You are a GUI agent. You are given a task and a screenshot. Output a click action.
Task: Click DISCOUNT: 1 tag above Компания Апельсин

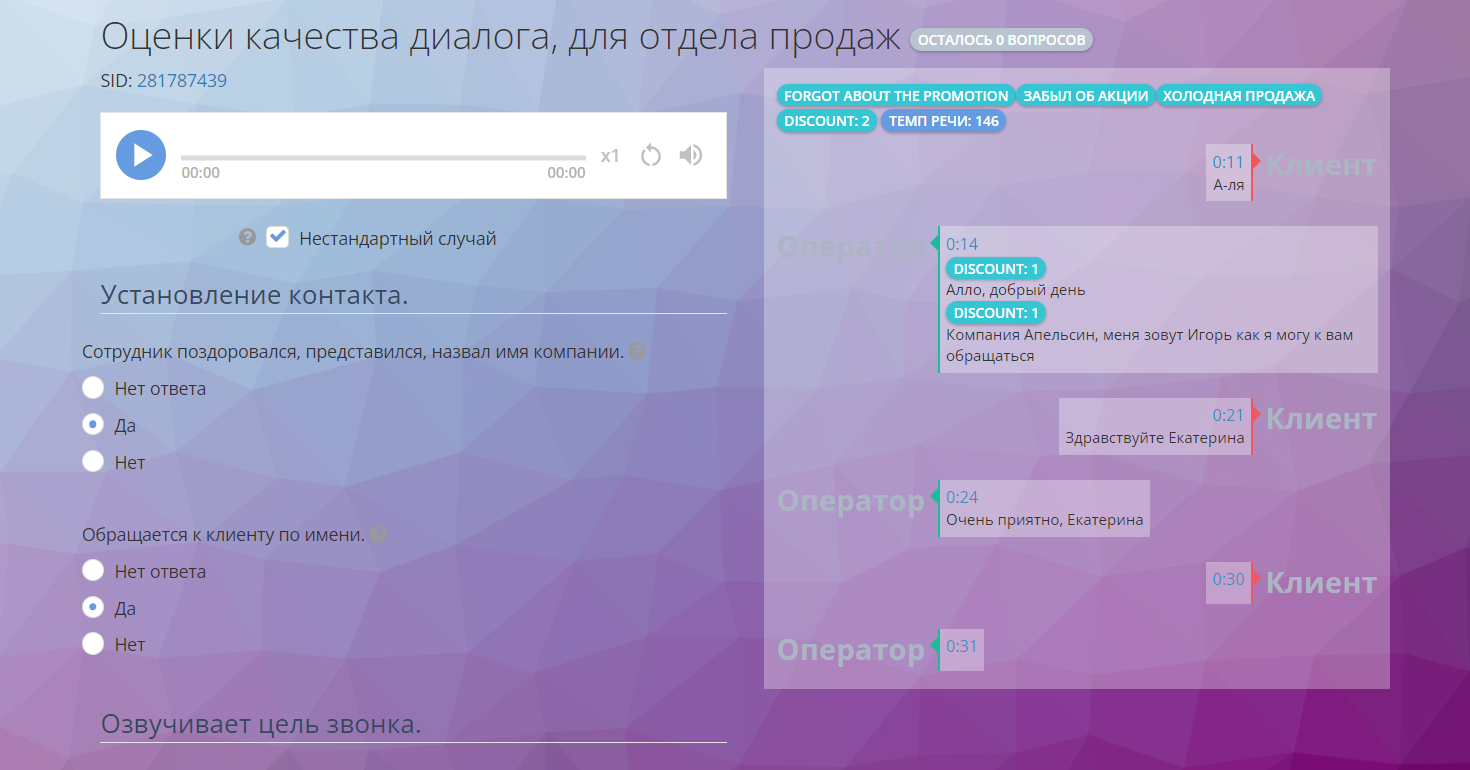coord(996,313)
